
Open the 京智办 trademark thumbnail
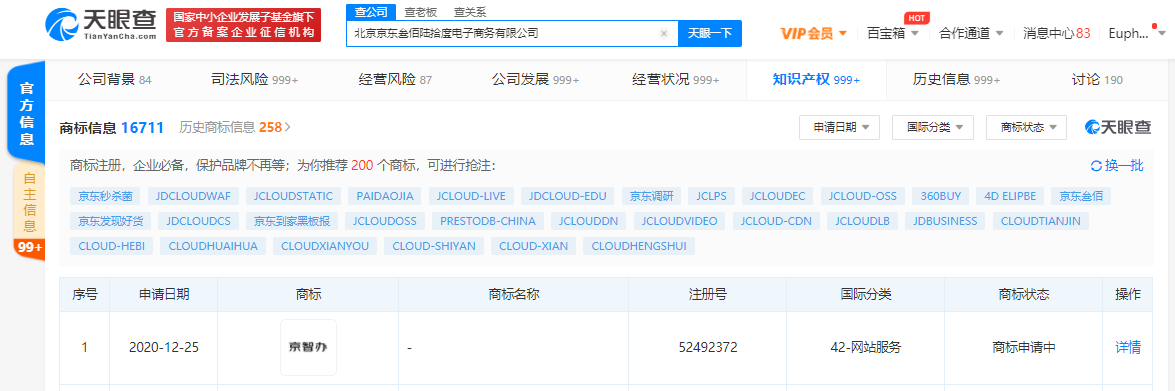pos(308,347)
